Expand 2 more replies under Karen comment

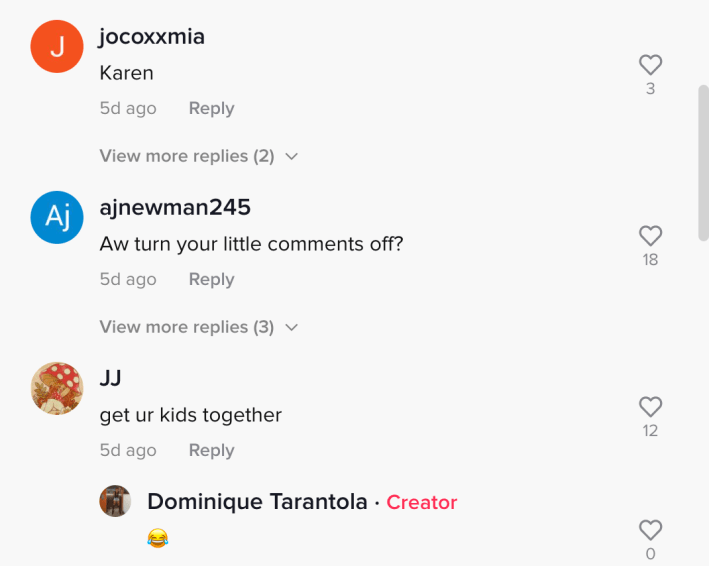tap(186, 156)
